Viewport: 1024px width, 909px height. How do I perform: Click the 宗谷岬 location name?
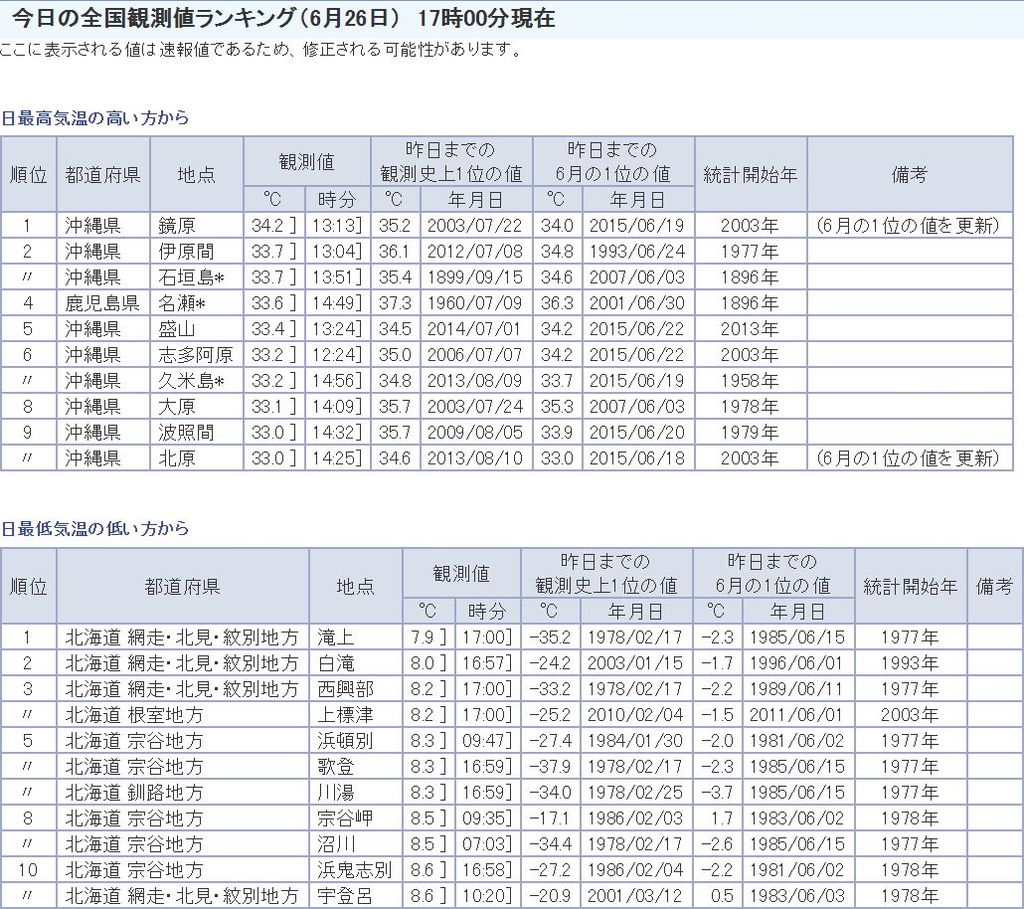(x=343, y=818)
